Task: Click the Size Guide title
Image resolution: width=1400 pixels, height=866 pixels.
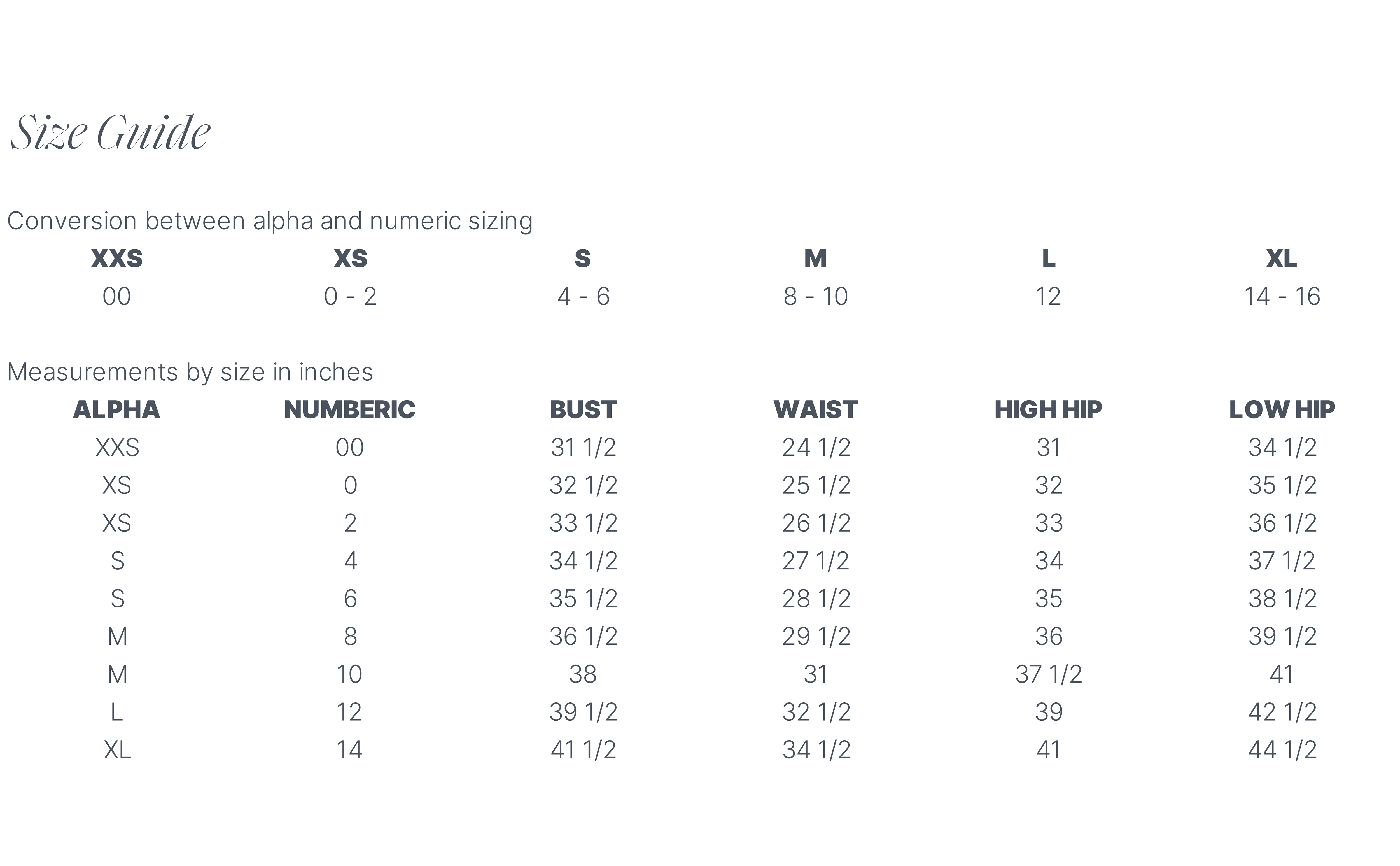Action: (x=111, y=133)
